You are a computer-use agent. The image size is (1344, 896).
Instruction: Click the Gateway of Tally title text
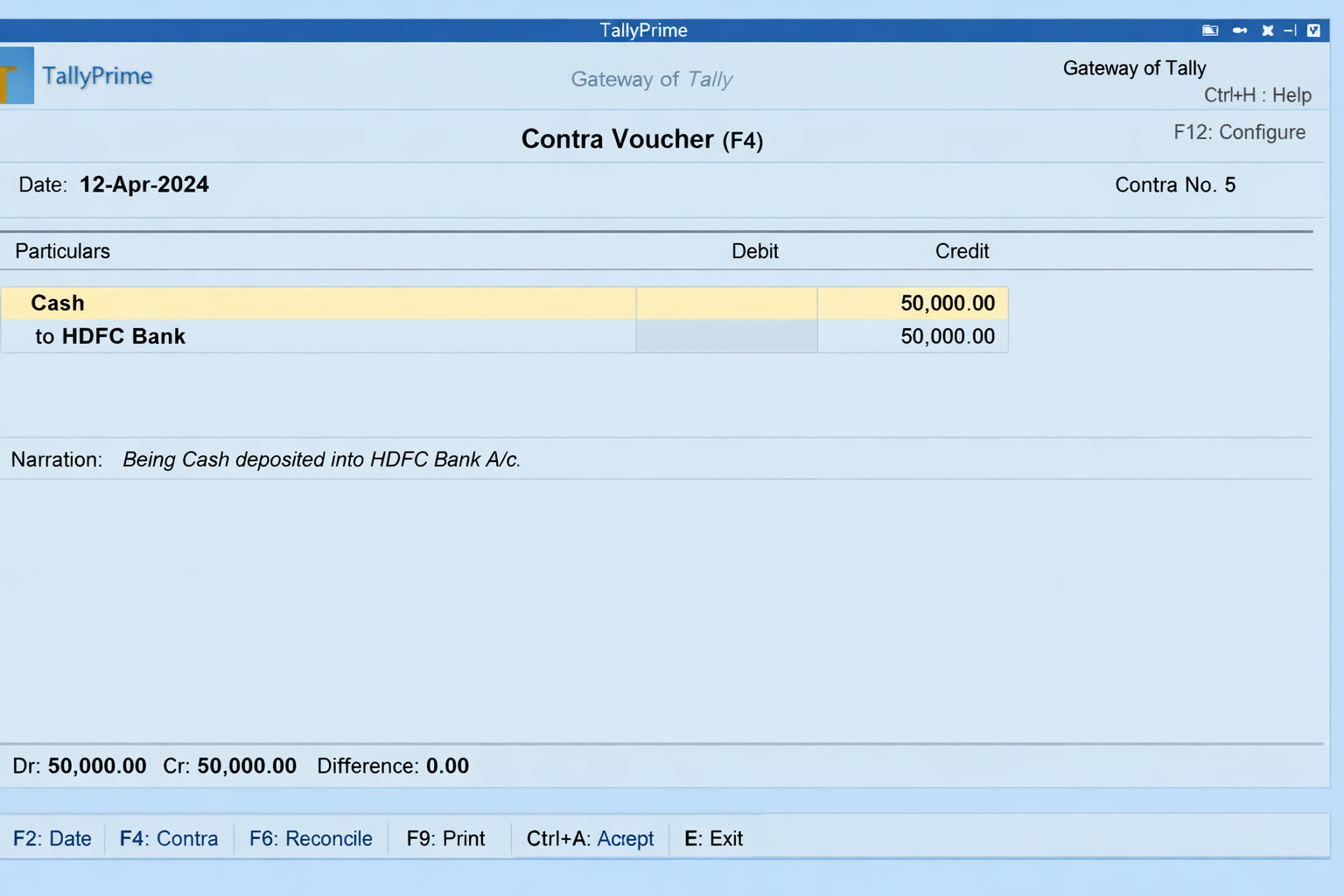click(x=651, y=79)
